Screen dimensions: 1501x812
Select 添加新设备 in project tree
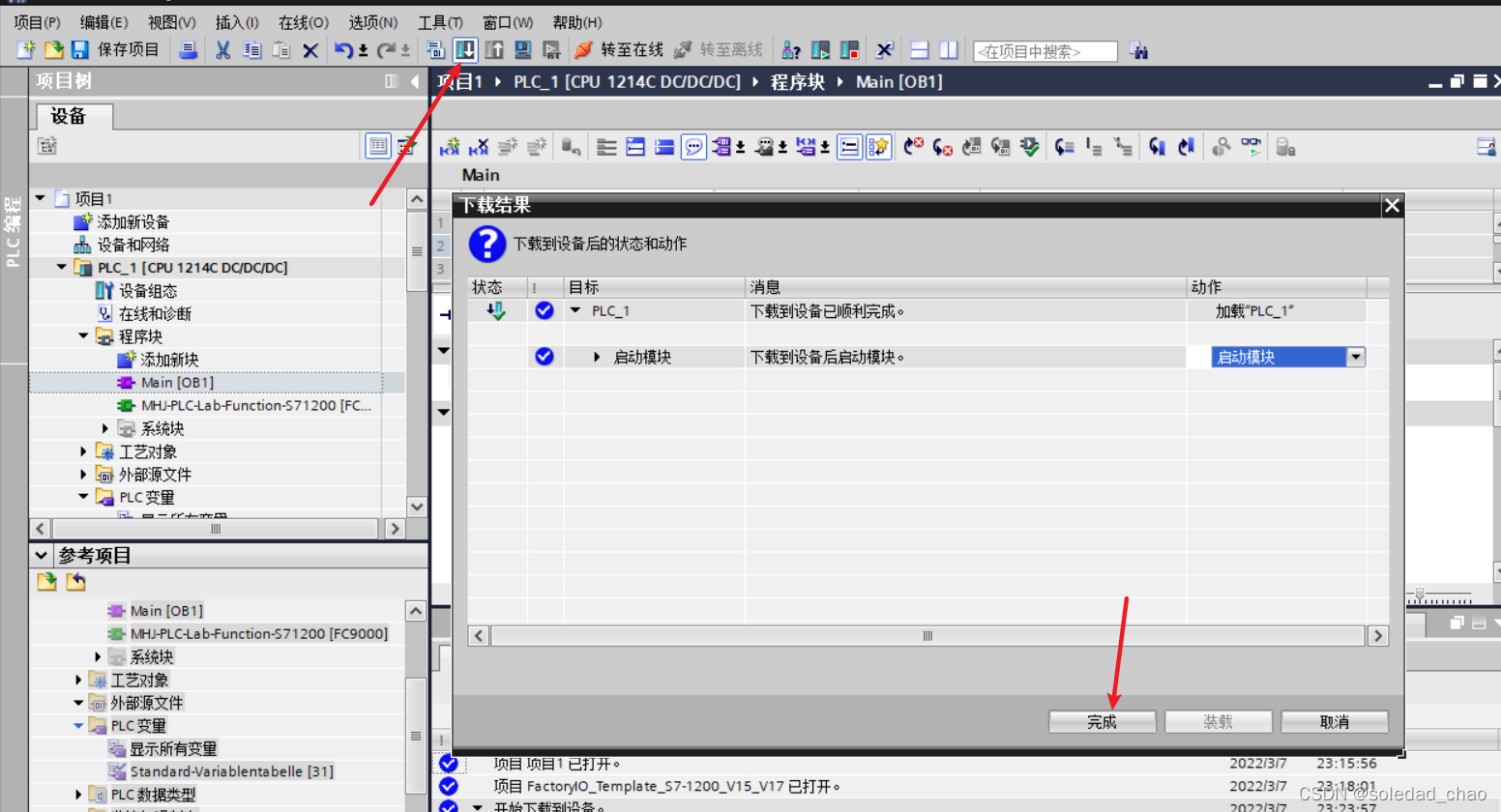tap(133, 222)
